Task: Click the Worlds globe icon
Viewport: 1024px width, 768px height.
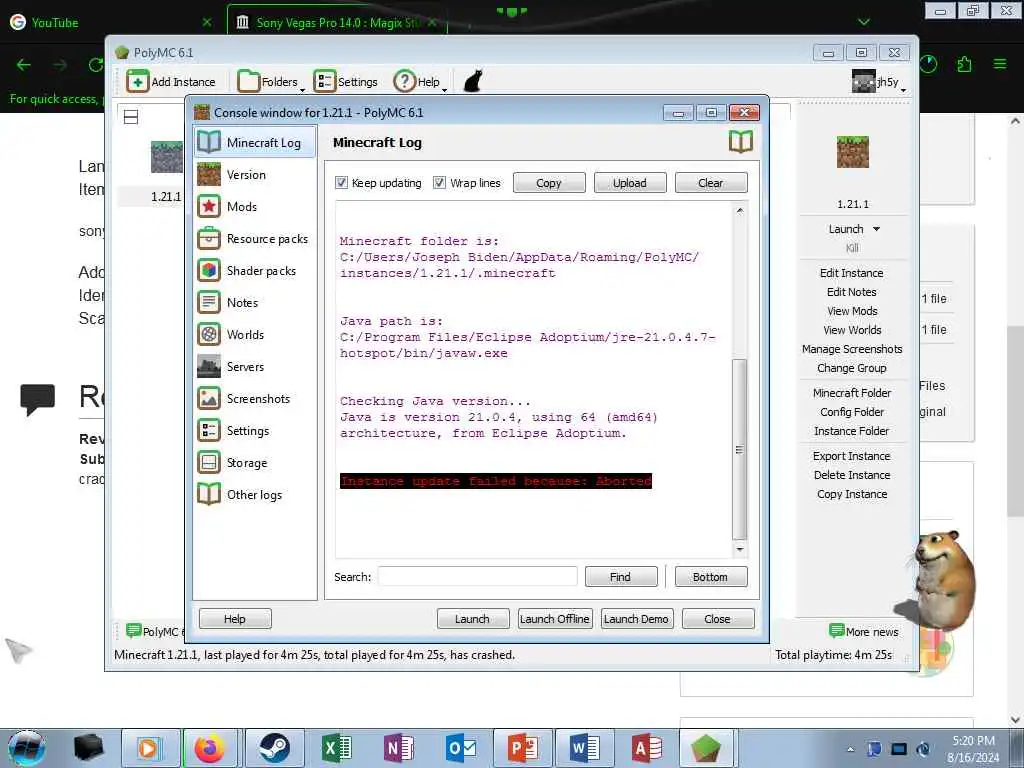Action: click(x=209, y=334)
